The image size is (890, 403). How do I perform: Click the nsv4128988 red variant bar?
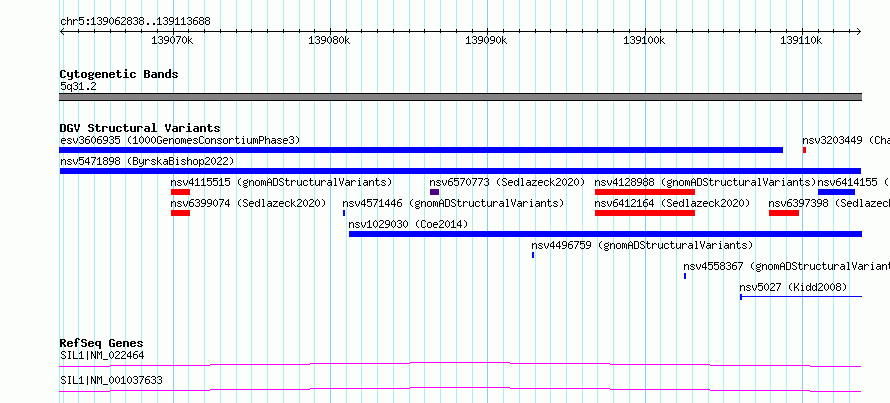[645, 192]
